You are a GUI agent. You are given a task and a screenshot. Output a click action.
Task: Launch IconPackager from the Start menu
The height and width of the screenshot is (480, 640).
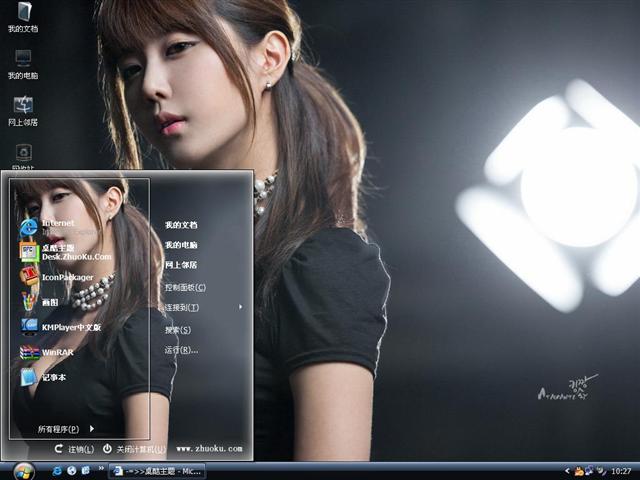point(56,277)
